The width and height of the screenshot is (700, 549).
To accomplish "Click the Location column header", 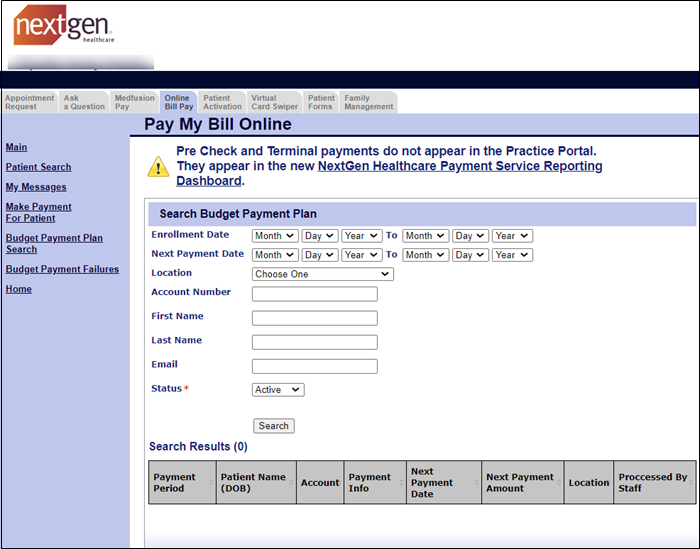I will pyautogui.click(x=589, y=482).
